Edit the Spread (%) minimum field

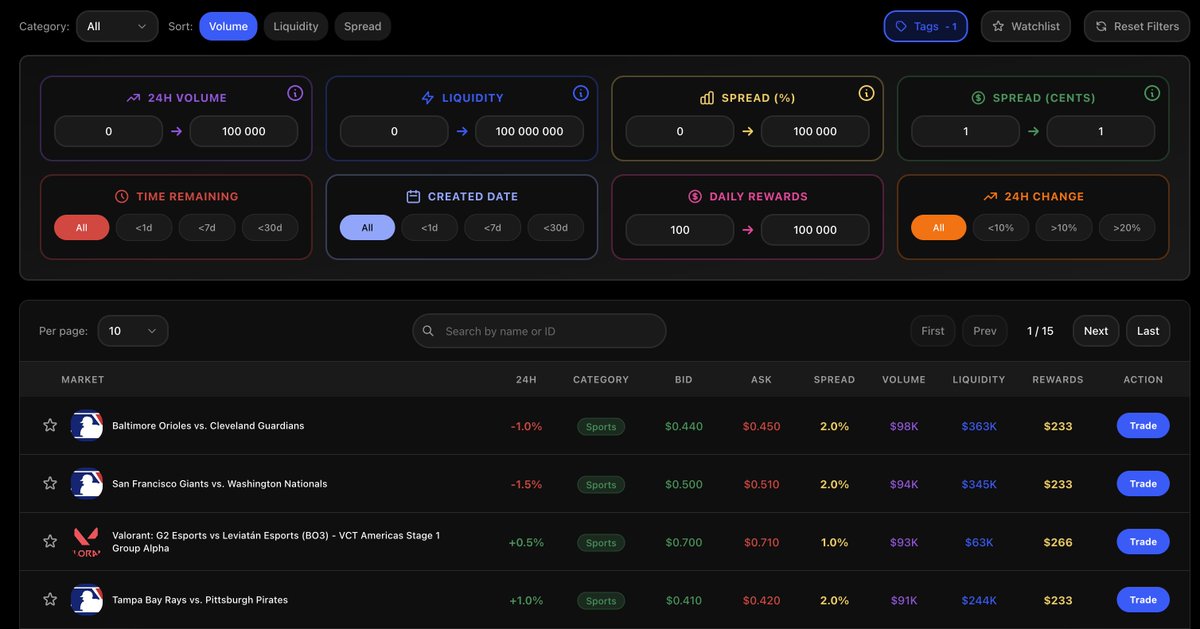680,131
